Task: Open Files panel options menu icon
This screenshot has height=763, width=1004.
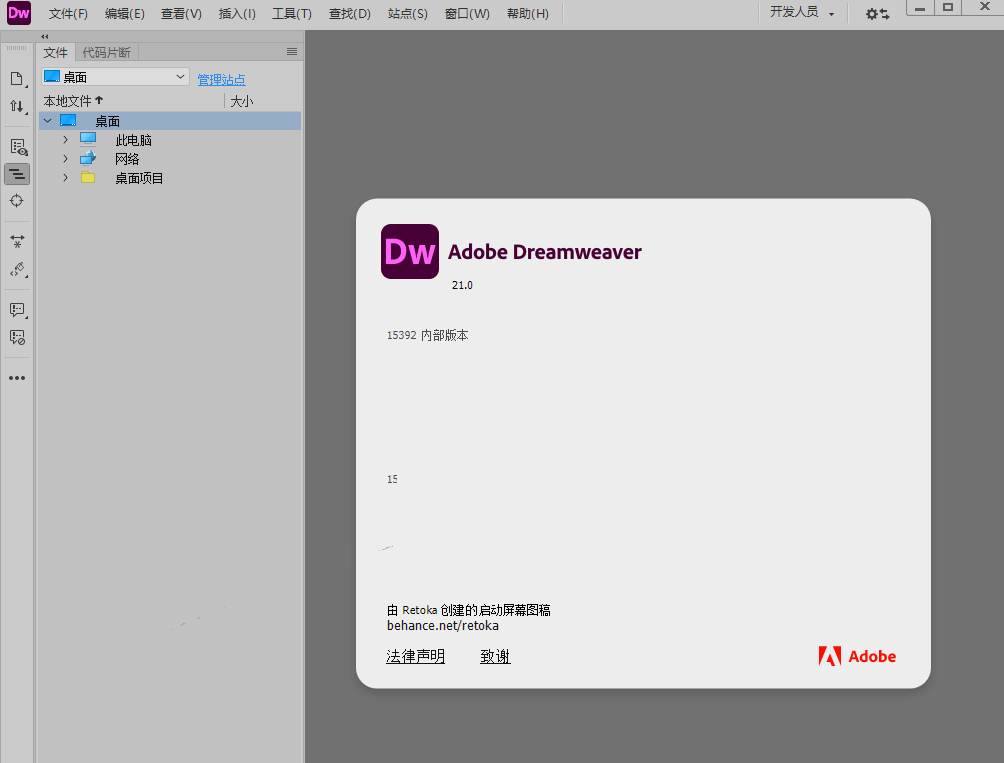Action: pyautogui.click(x=292, y=52)
